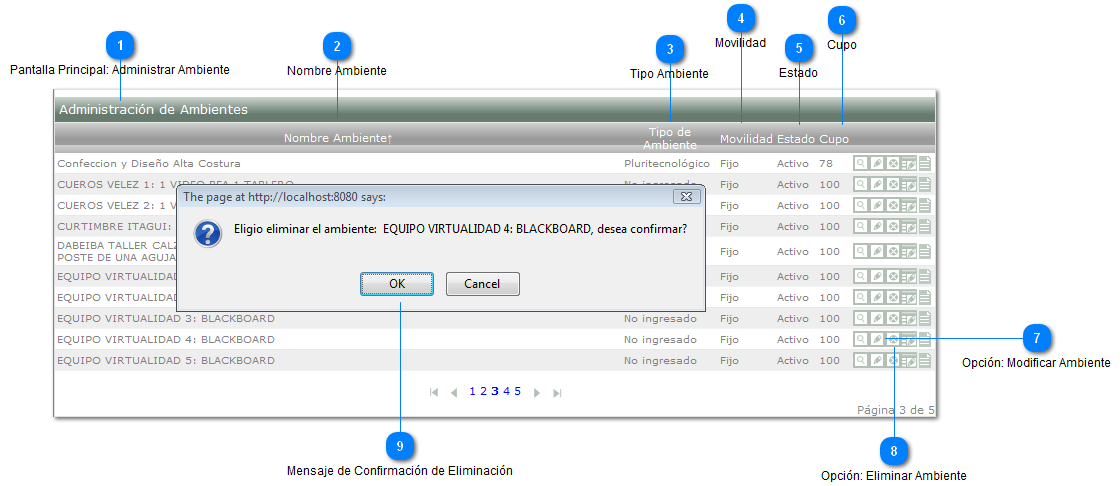Jump to first page of the pager
This screenshot has width=1120, height=486.
click(434, 392)
